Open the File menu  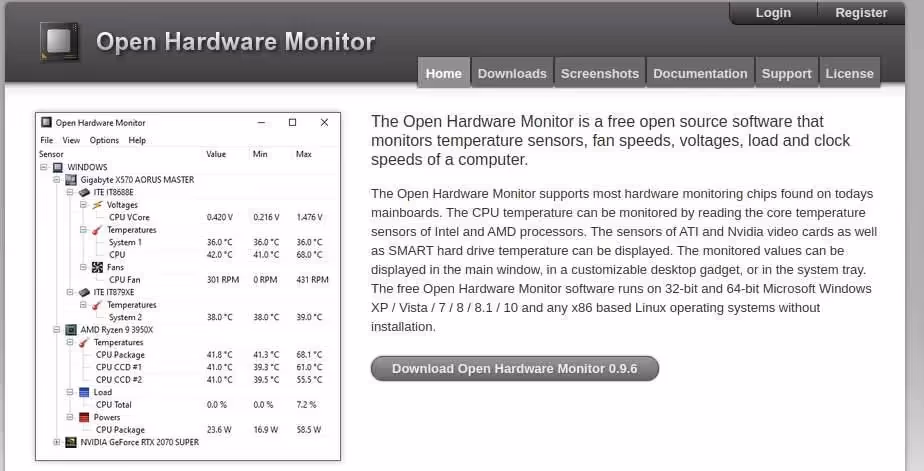pyautogui.click(x=47, y=140)
